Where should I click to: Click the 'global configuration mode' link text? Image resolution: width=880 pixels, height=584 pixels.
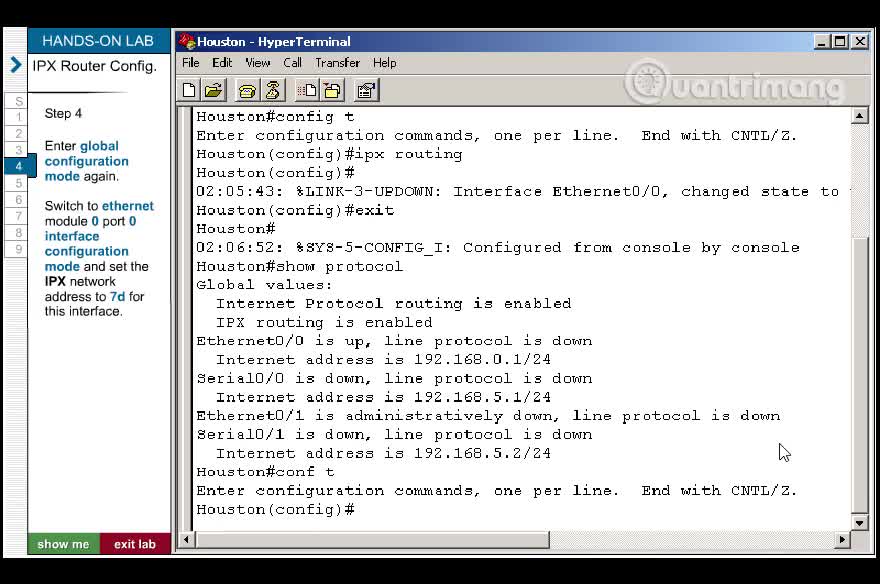(x=86, y=161)
